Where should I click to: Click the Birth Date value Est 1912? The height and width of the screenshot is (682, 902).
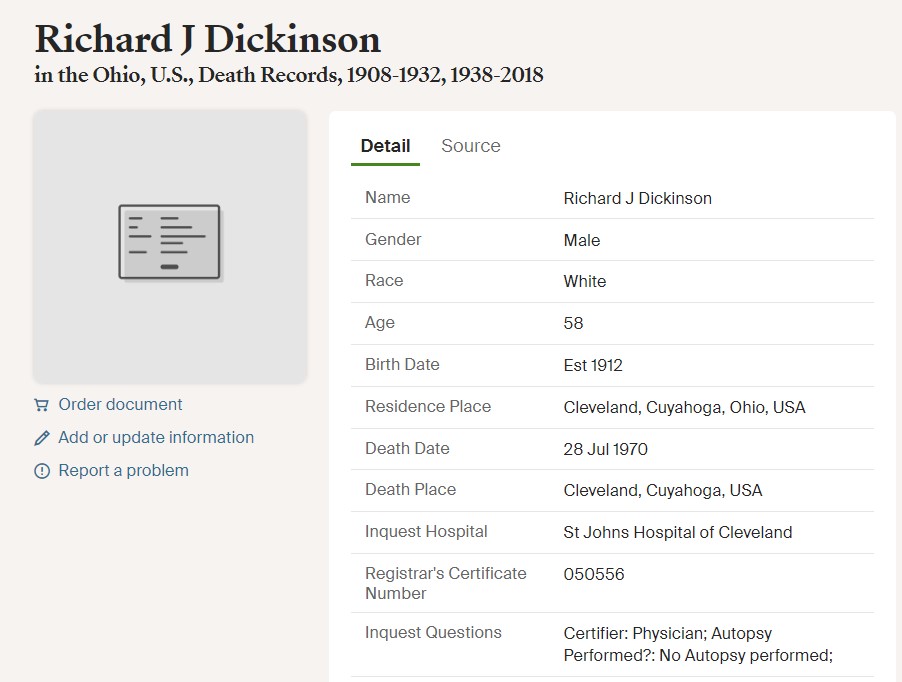(x=593, y=366)
